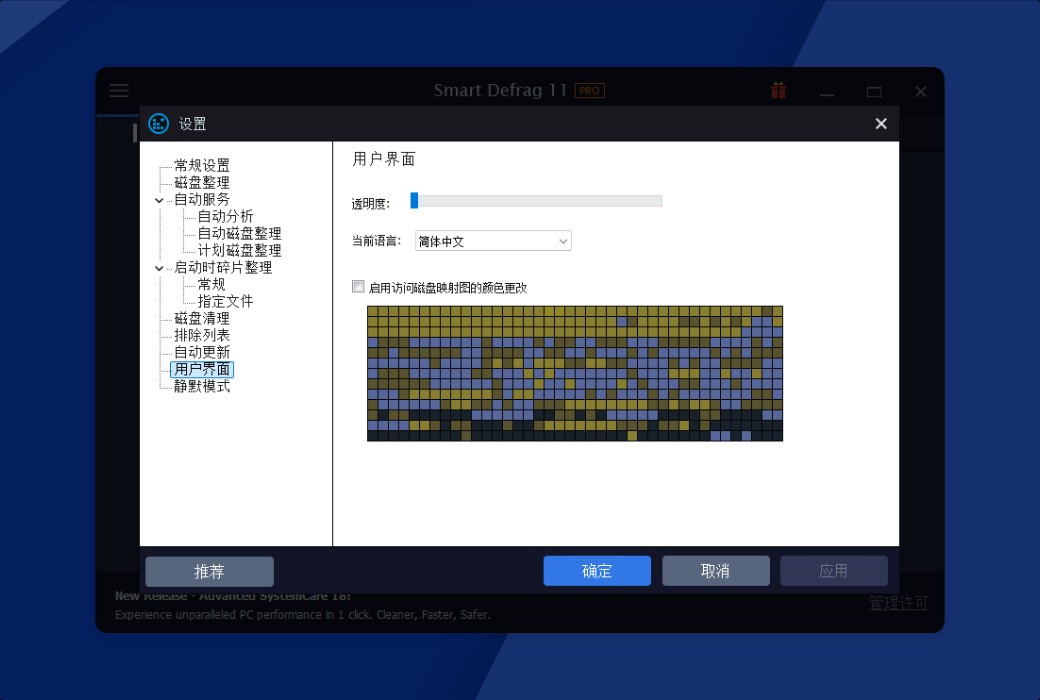Maximize the Smart Defrag main window
The image size is (1040, 700).
click(874, 92)
